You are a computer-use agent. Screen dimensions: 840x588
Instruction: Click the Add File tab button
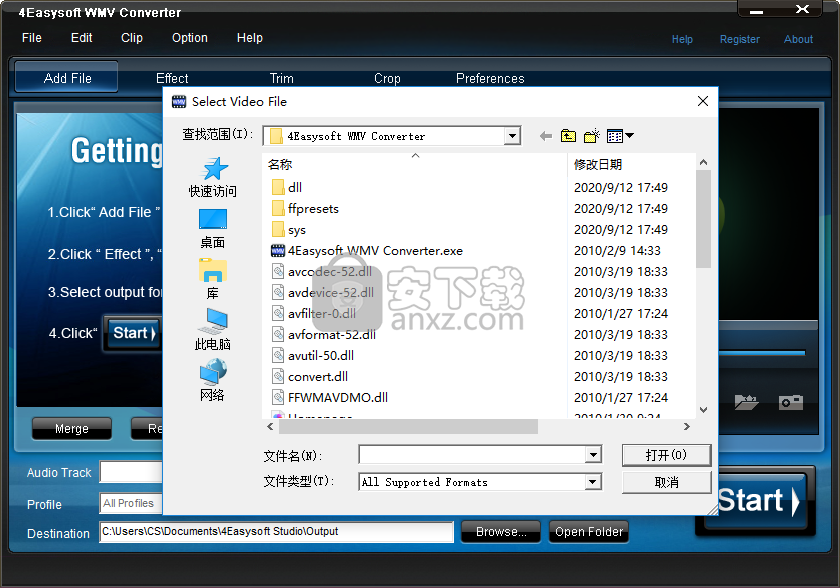click(x=66, y=78)
